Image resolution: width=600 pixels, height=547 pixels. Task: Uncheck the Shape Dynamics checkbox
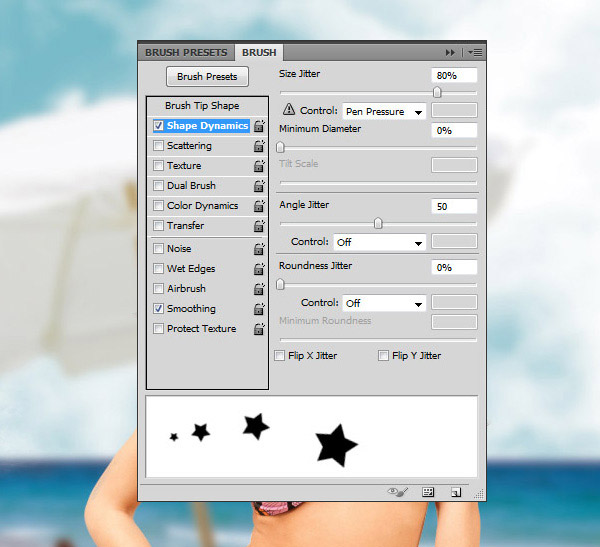[x=158, y=126]
